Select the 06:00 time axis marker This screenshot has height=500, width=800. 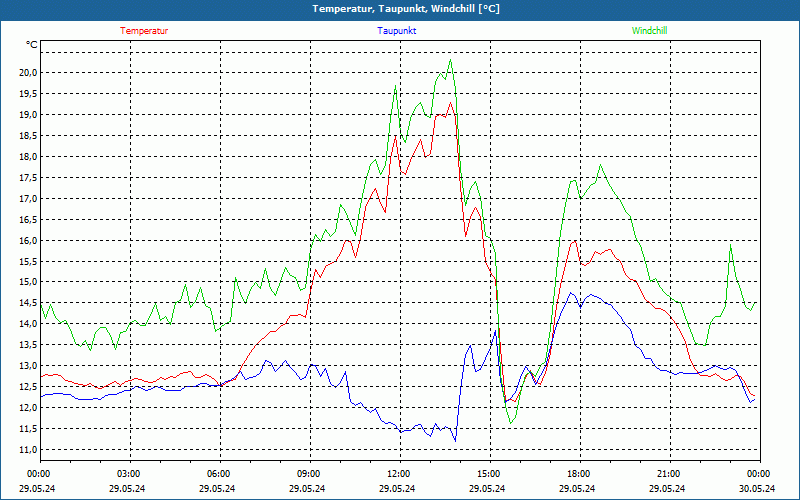coord(219,474)
